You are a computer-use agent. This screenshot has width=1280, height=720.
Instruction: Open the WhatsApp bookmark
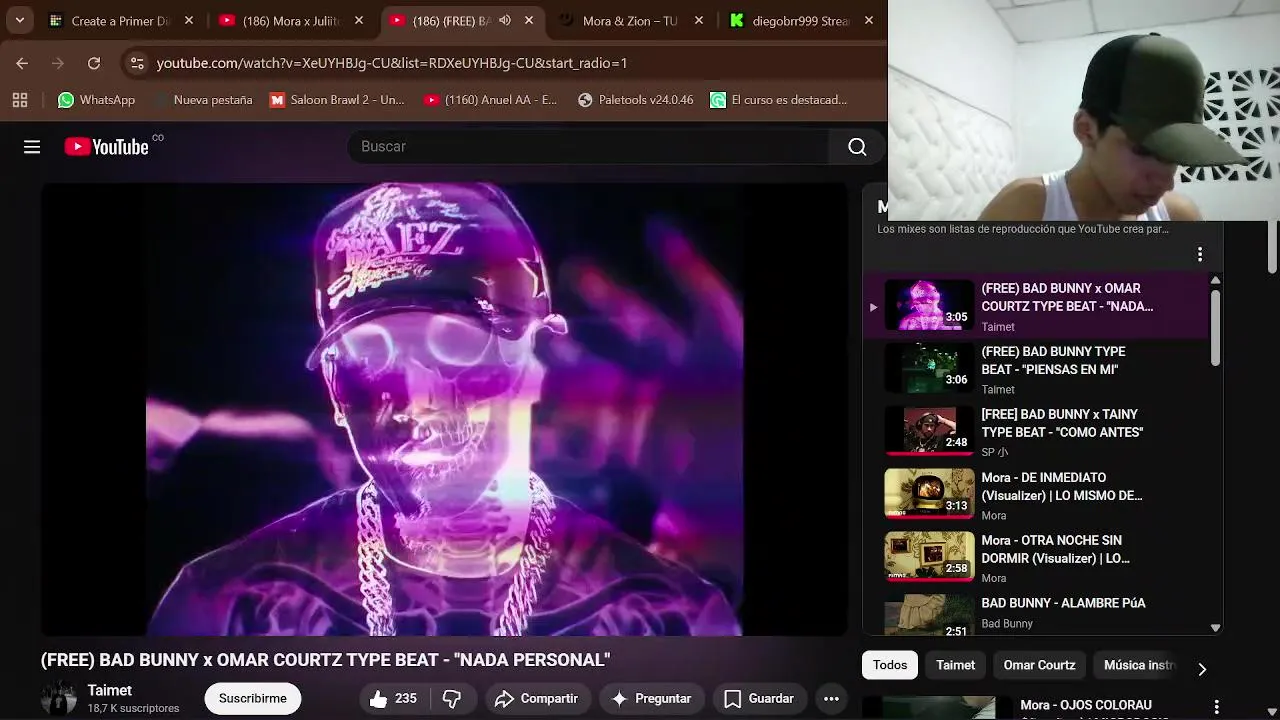96,100
